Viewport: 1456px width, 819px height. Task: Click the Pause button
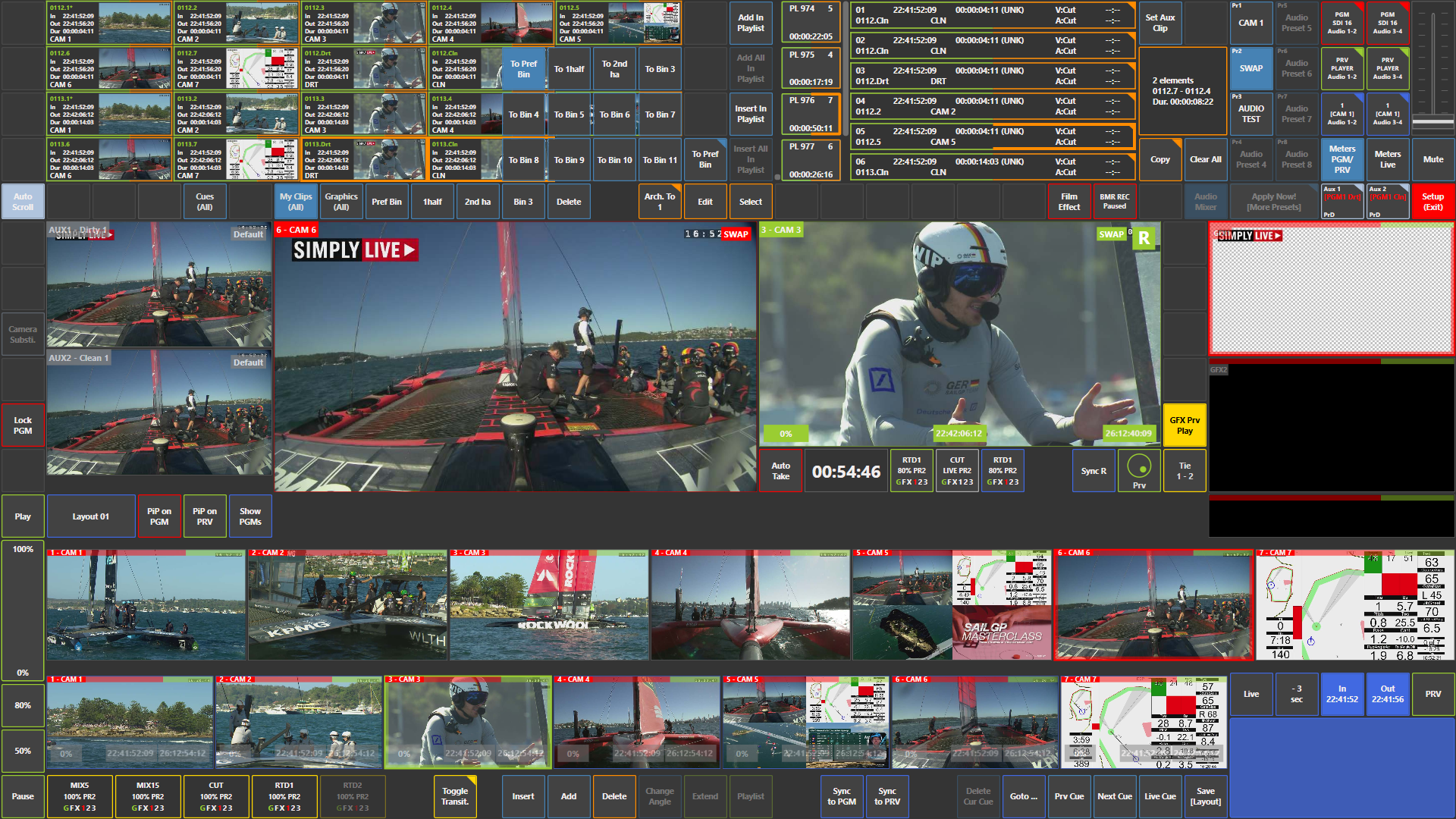(x=23, y=796)
